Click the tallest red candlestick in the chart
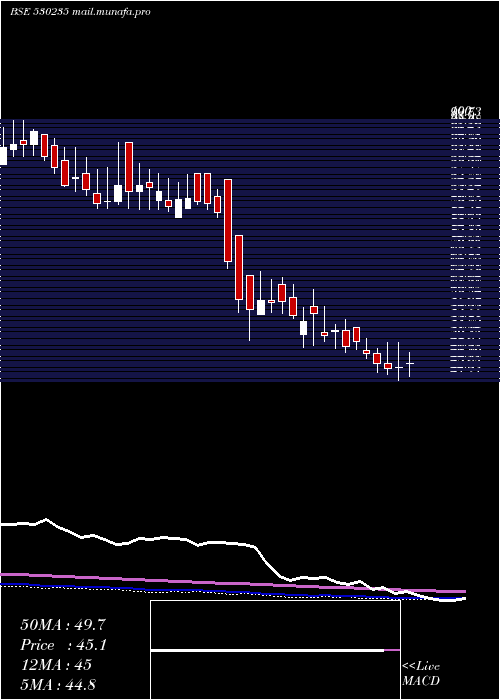This screenshot has height=700, width=500. tap(228, 221)
